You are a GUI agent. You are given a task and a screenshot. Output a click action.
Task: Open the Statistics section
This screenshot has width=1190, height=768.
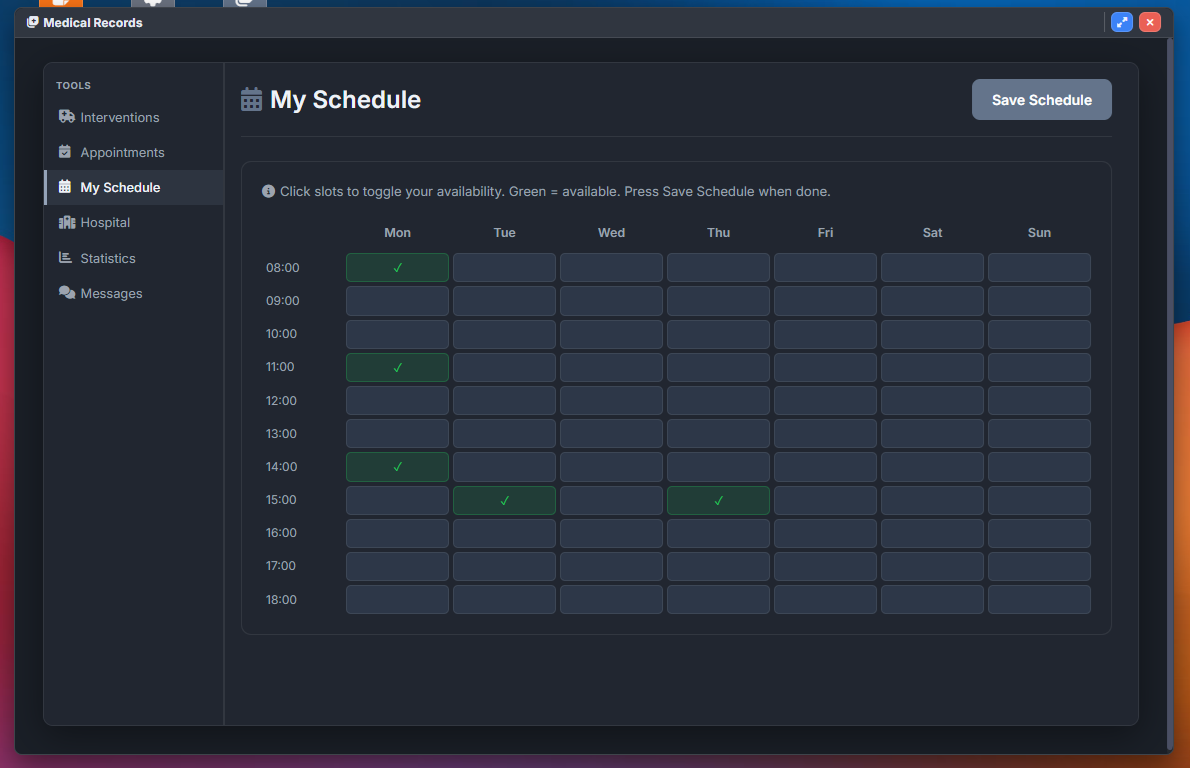(134, 258)
